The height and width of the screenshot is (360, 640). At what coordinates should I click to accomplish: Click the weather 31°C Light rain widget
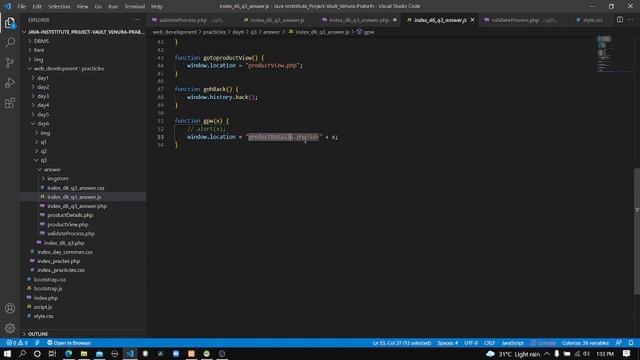tap(513, 354)
